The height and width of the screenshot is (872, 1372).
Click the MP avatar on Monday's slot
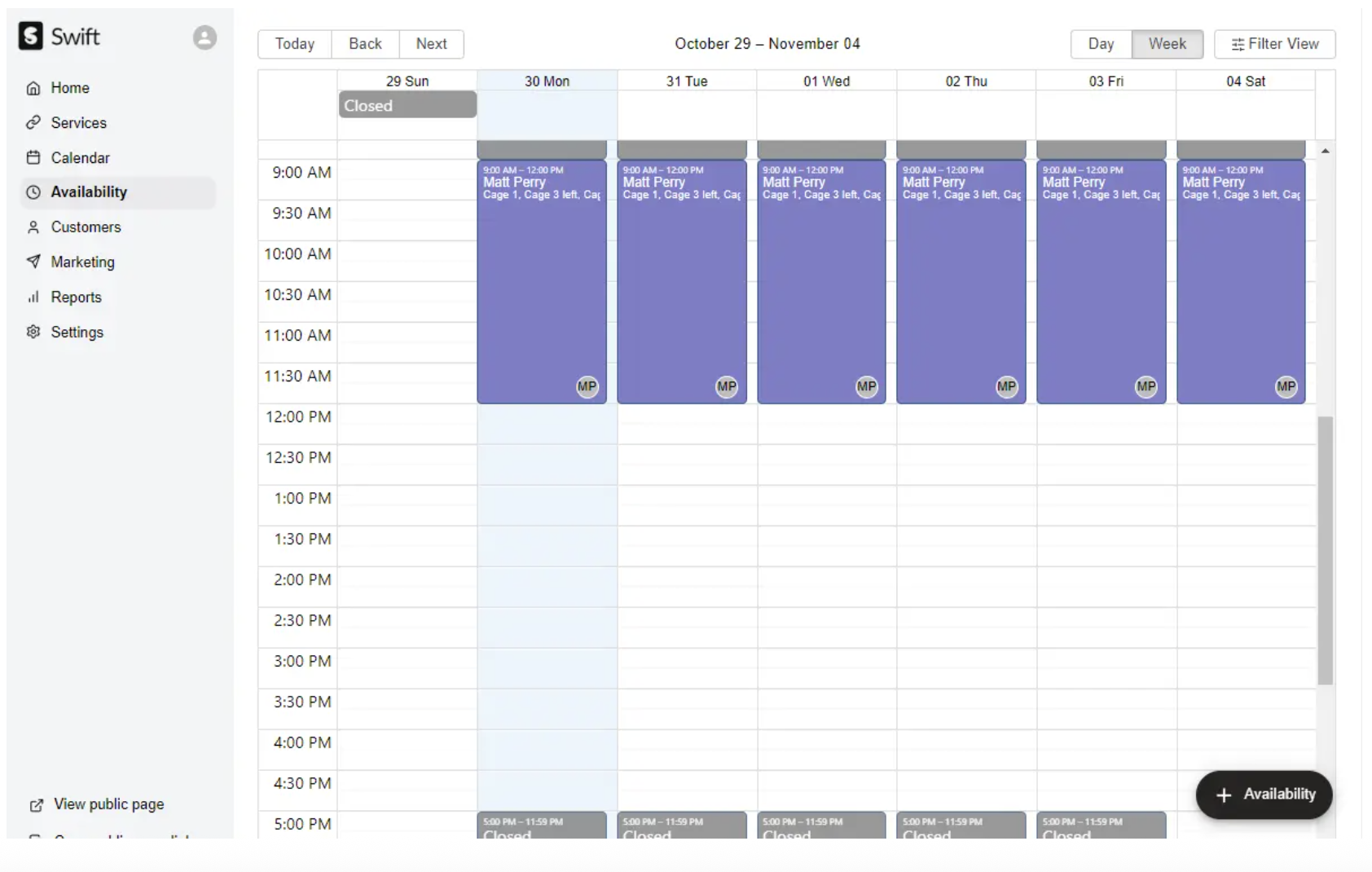pos(587,386)
